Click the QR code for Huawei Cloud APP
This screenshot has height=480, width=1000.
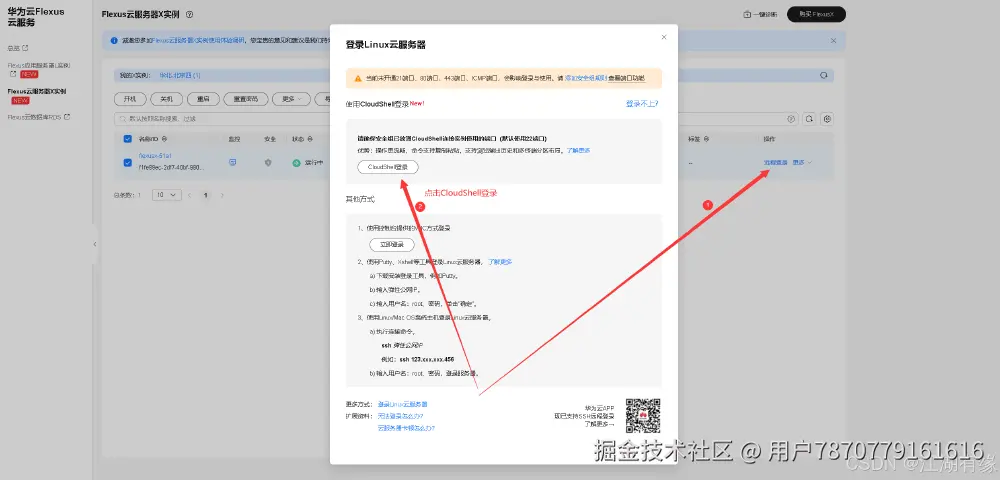click(x=642, y=416)
